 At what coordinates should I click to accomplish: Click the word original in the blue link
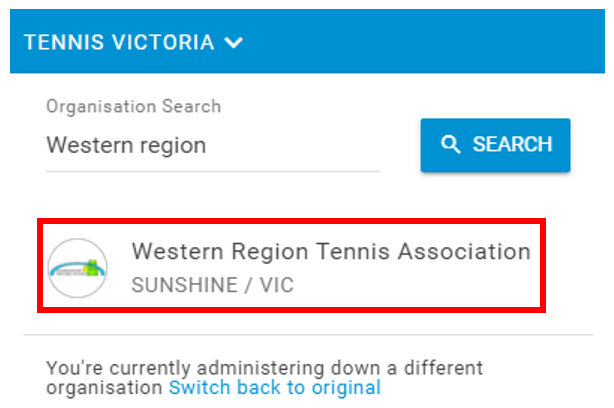coord(346,388)
